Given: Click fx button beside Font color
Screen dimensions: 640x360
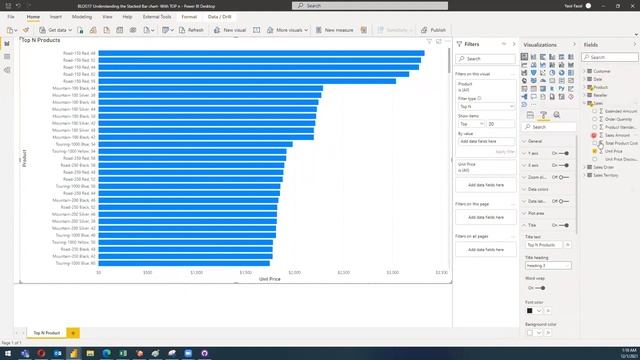Looking at the screenshot, I should click(548, 311).
